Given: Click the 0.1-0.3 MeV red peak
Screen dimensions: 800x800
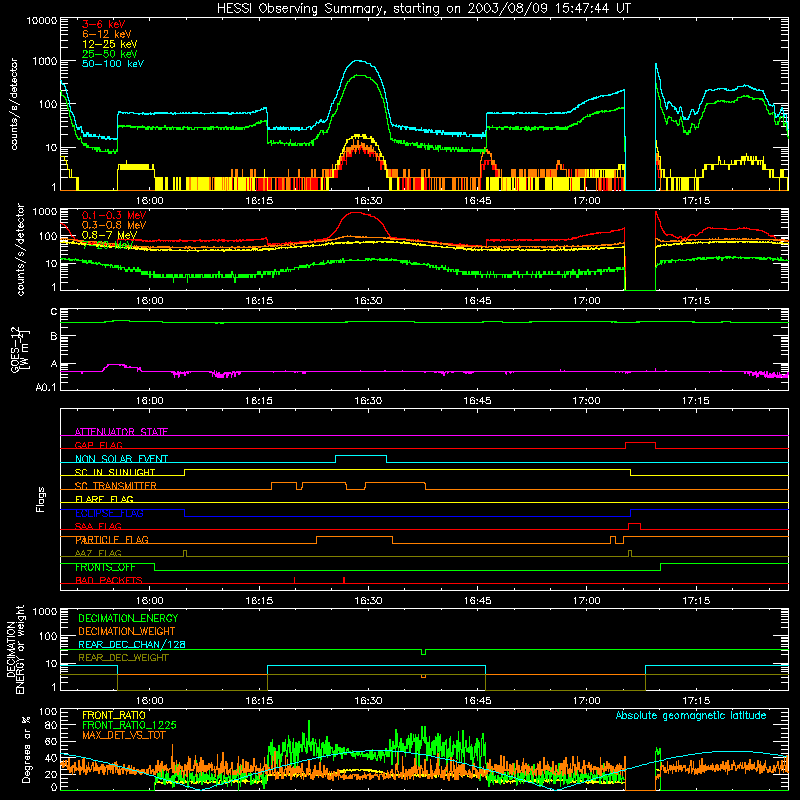Looking at the screenshot, I should [358, 213].
